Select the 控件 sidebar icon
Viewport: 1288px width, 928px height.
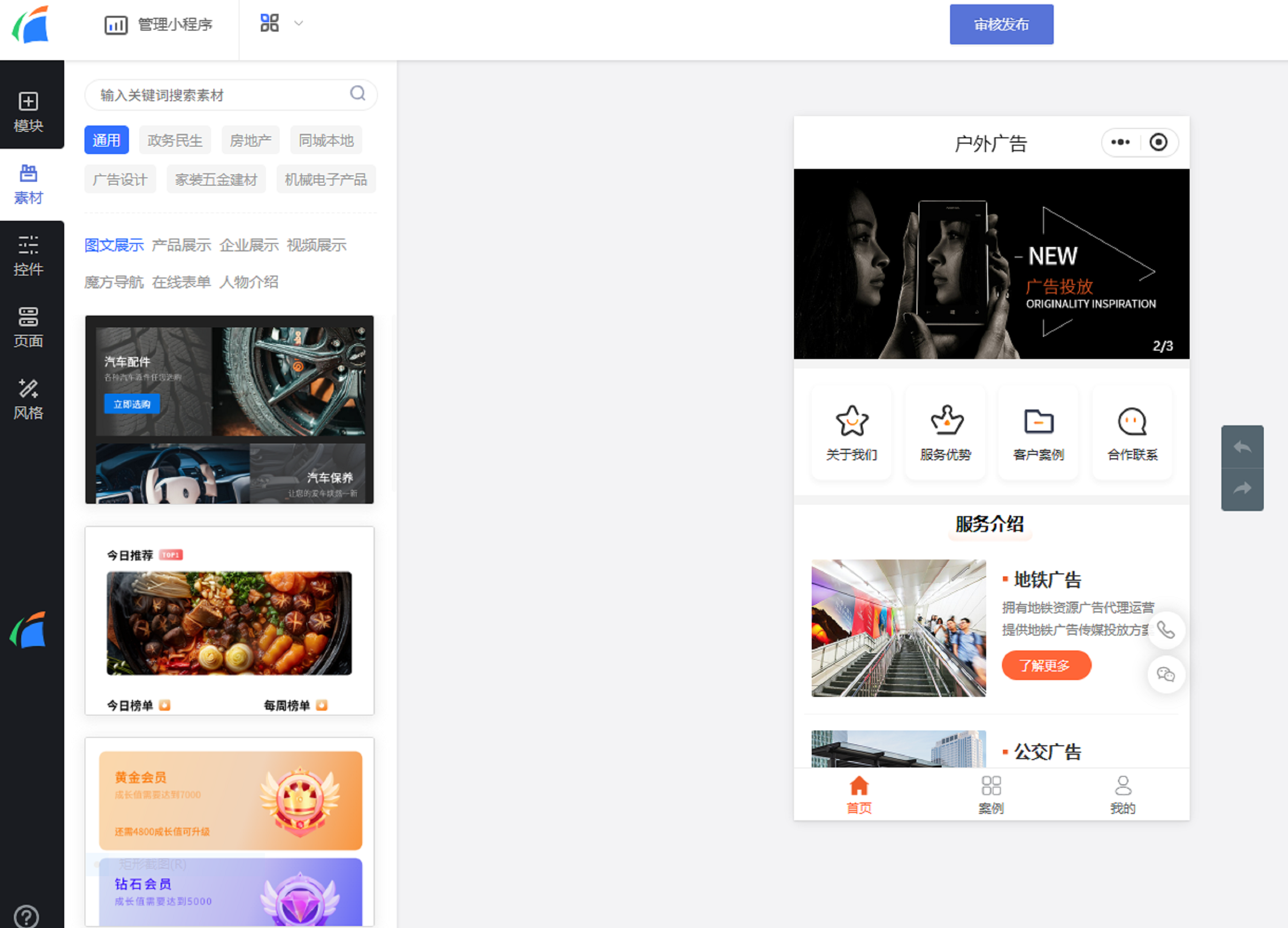pyautogui.click(x=28, y=255)
